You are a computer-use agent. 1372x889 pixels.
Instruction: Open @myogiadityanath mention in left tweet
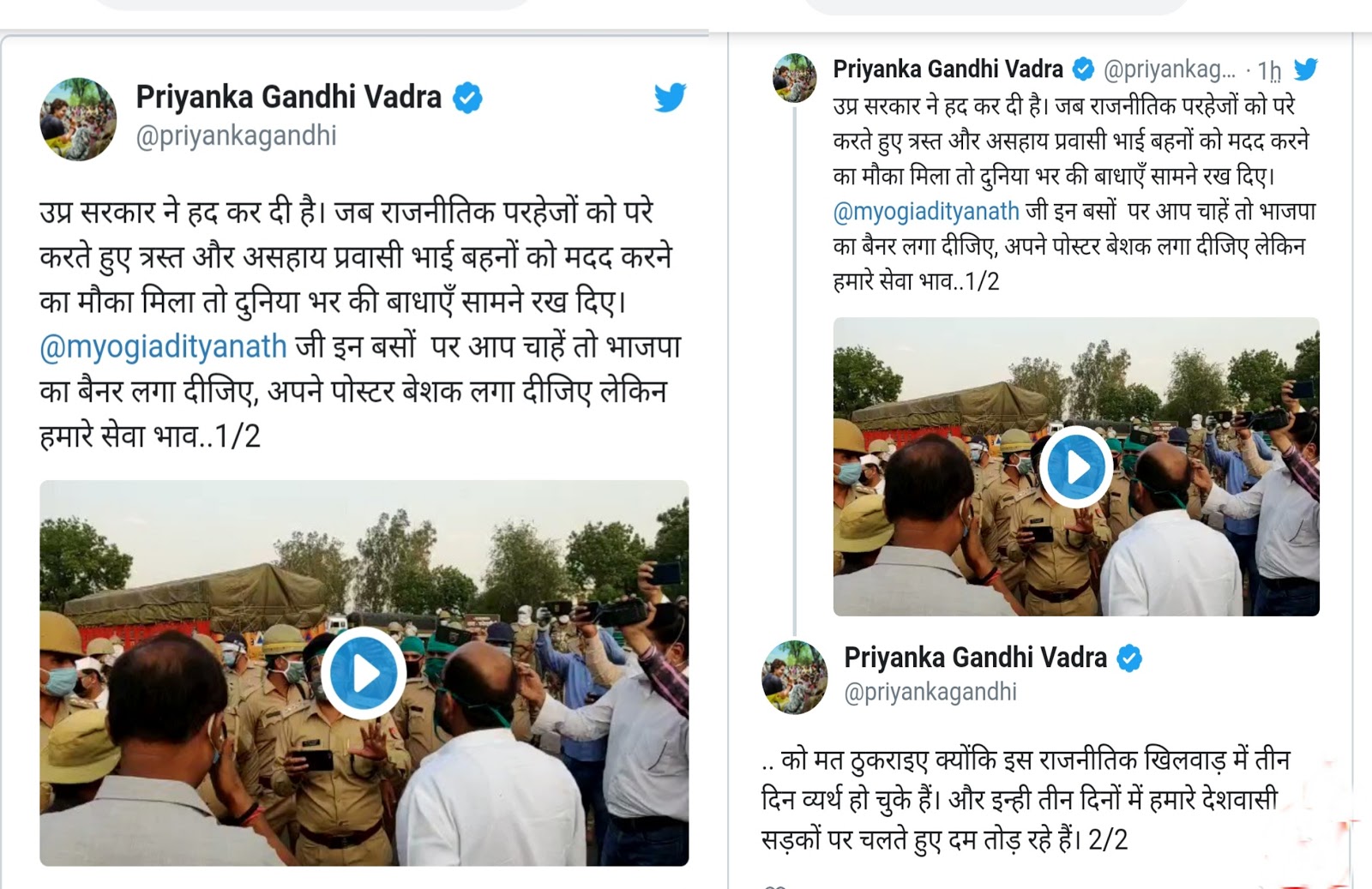pyautogui.click(x=163, y=346)
